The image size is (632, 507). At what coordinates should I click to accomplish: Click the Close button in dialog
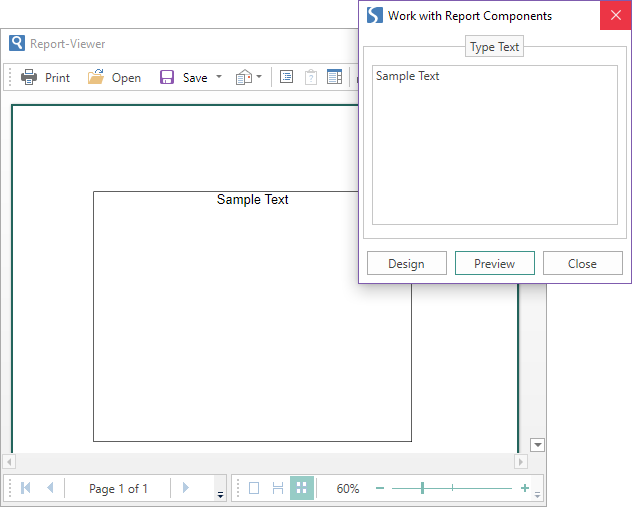tap(582, 263)
